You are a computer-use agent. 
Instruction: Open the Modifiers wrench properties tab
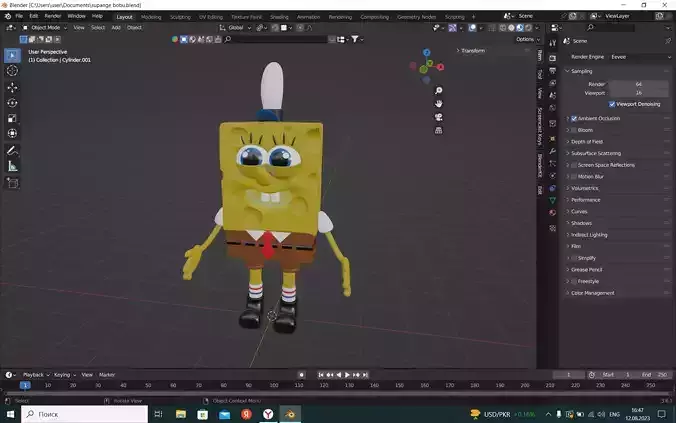(x=553, y=151)
